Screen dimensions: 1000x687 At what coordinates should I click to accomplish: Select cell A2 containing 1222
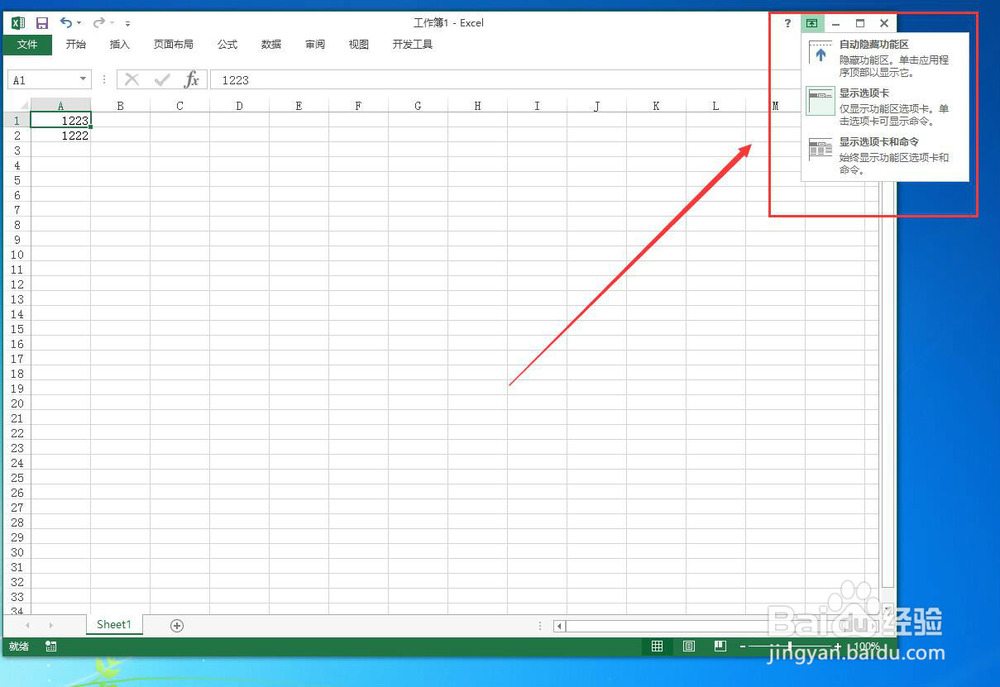[61, 135]
